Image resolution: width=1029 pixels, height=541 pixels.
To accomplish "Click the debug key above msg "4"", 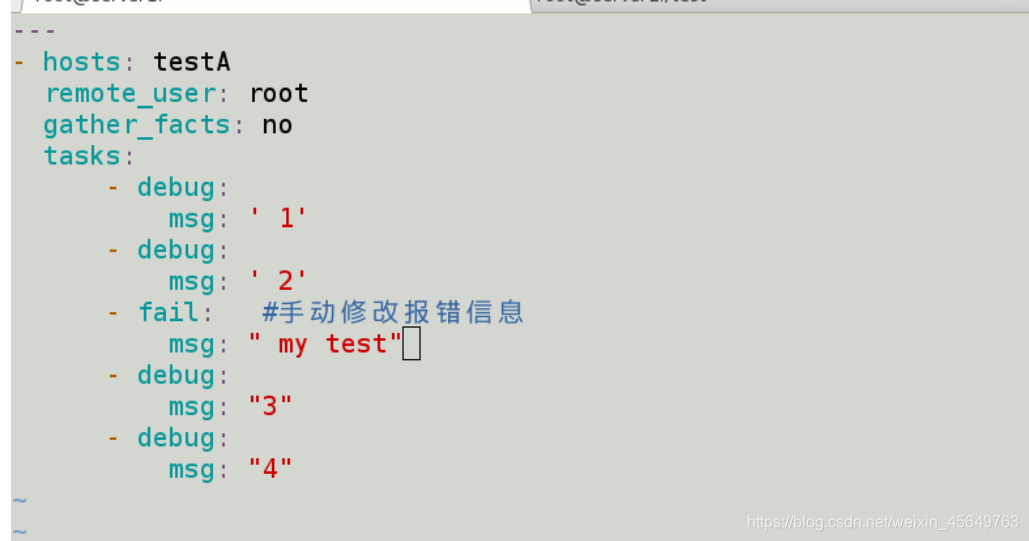I will pos(182,439).
